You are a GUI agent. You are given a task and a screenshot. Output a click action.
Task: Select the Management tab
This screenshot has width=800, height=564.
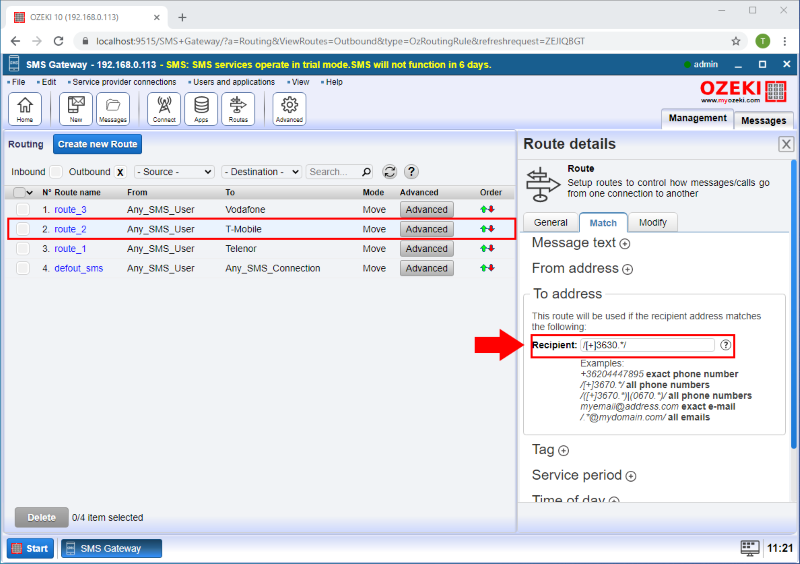pos(697,118)
